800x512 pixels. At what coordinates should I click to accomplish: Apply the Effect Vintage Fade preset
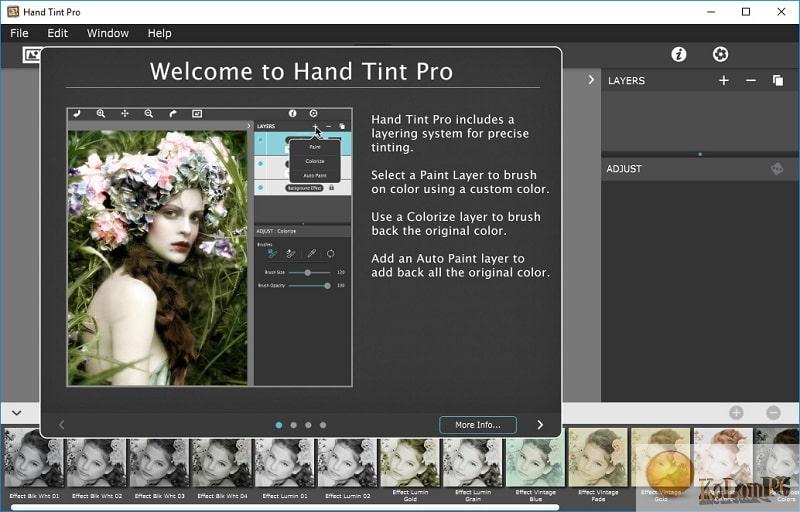[x=598, y=465]
